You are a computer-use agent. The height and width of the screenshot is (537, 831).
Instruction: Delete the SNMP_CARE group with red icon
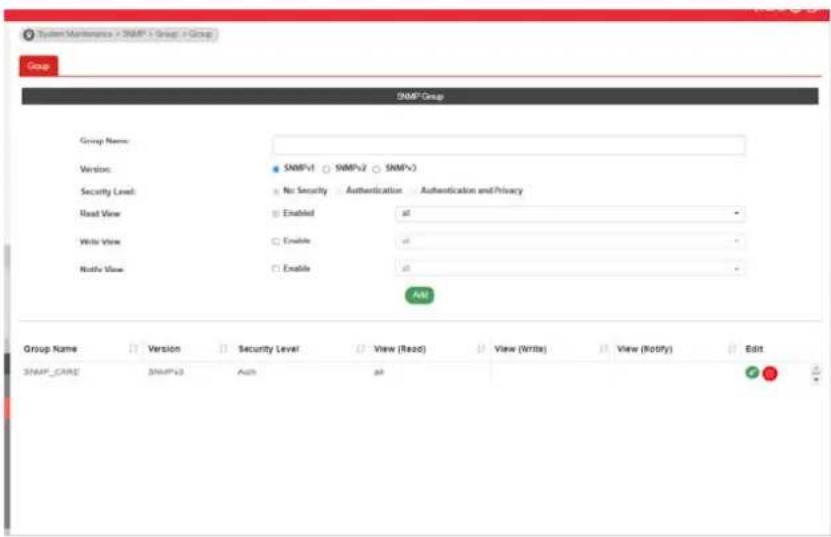pyautogui.click(x=770, y=374)
